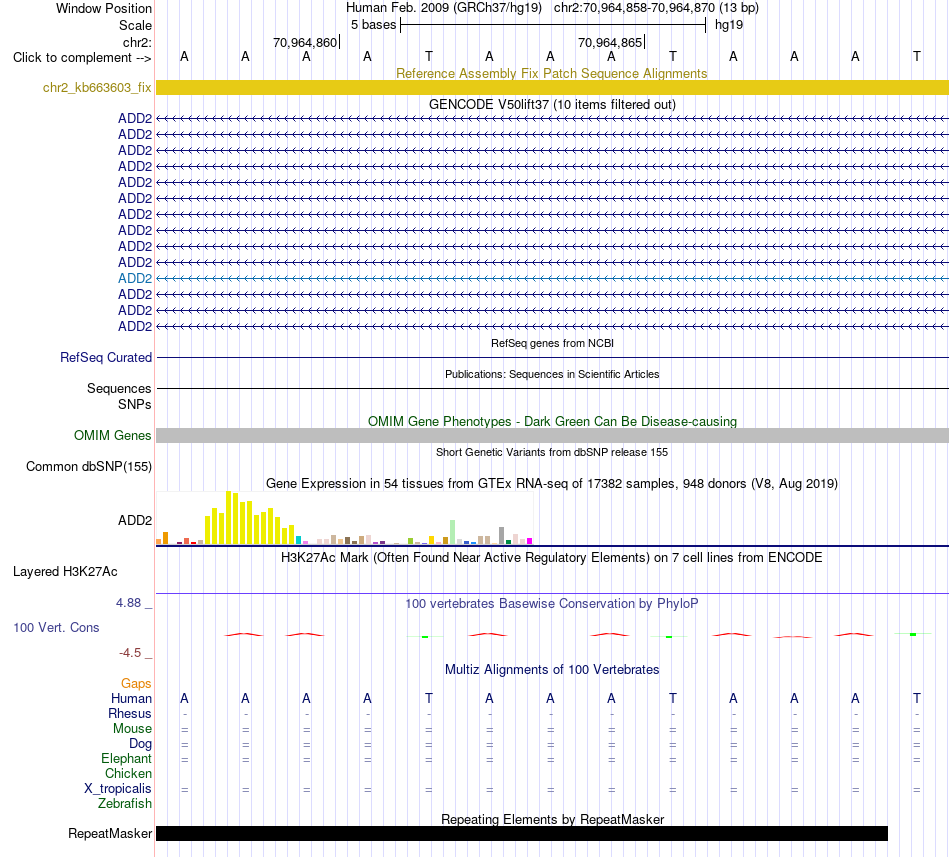Screen dimensions: 950x857
Task: Click the '5 bases' scale bar label
Action: pos(373,25)
